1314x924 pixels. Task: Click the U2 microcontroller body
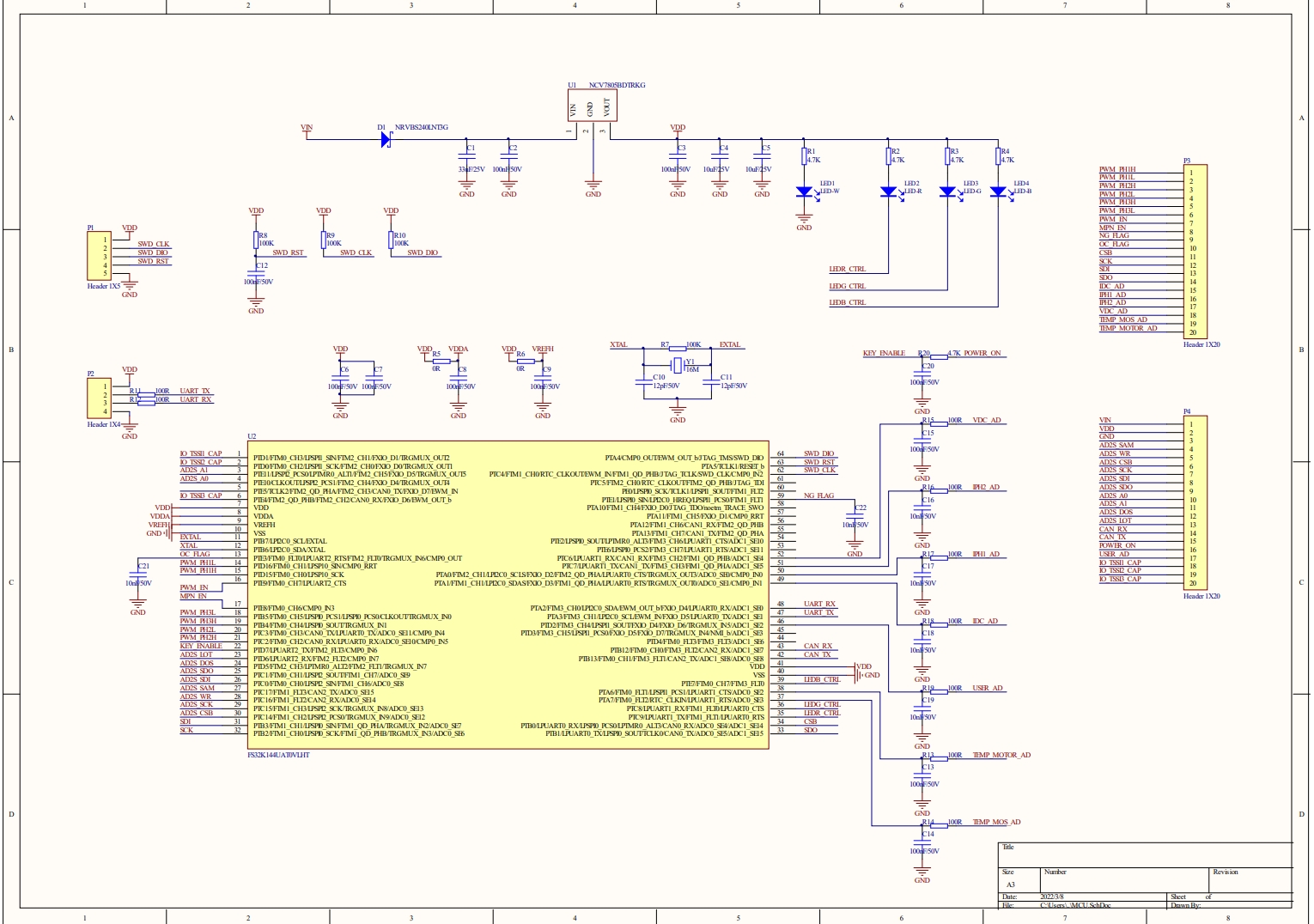click(508, 595)
